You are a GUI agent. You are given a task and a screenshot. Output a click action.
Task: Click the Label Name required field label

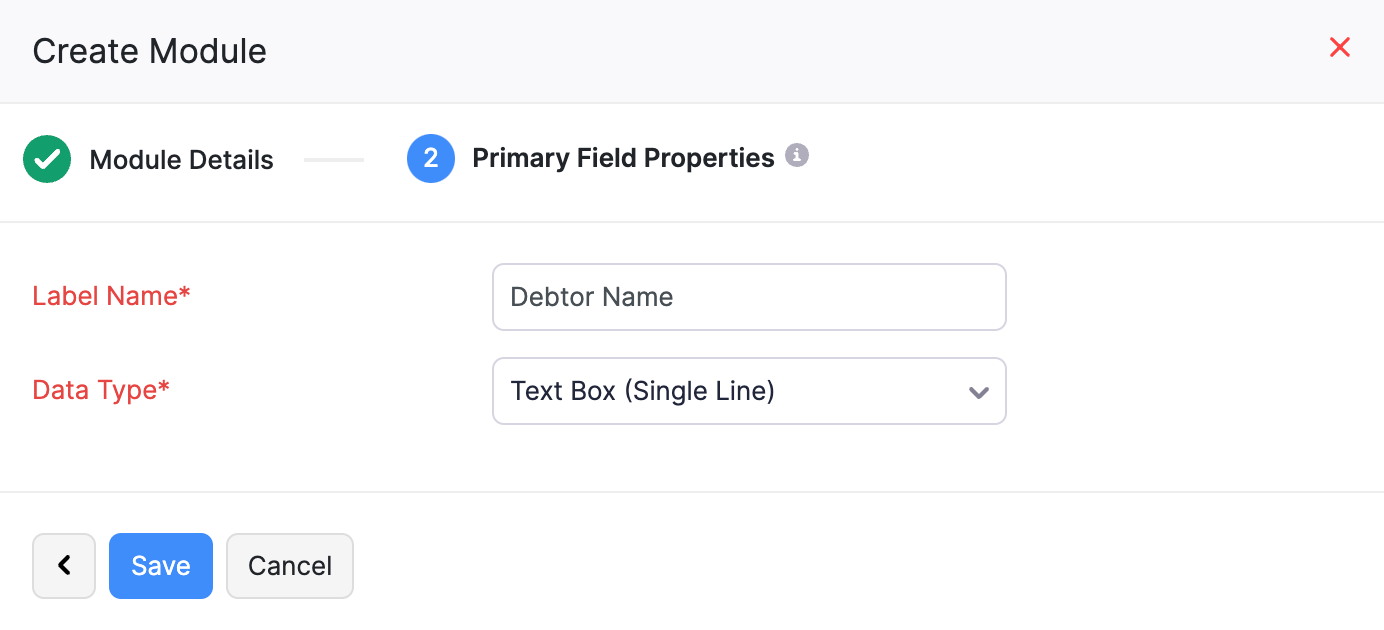pyautogui.click(x=110, y=296)
